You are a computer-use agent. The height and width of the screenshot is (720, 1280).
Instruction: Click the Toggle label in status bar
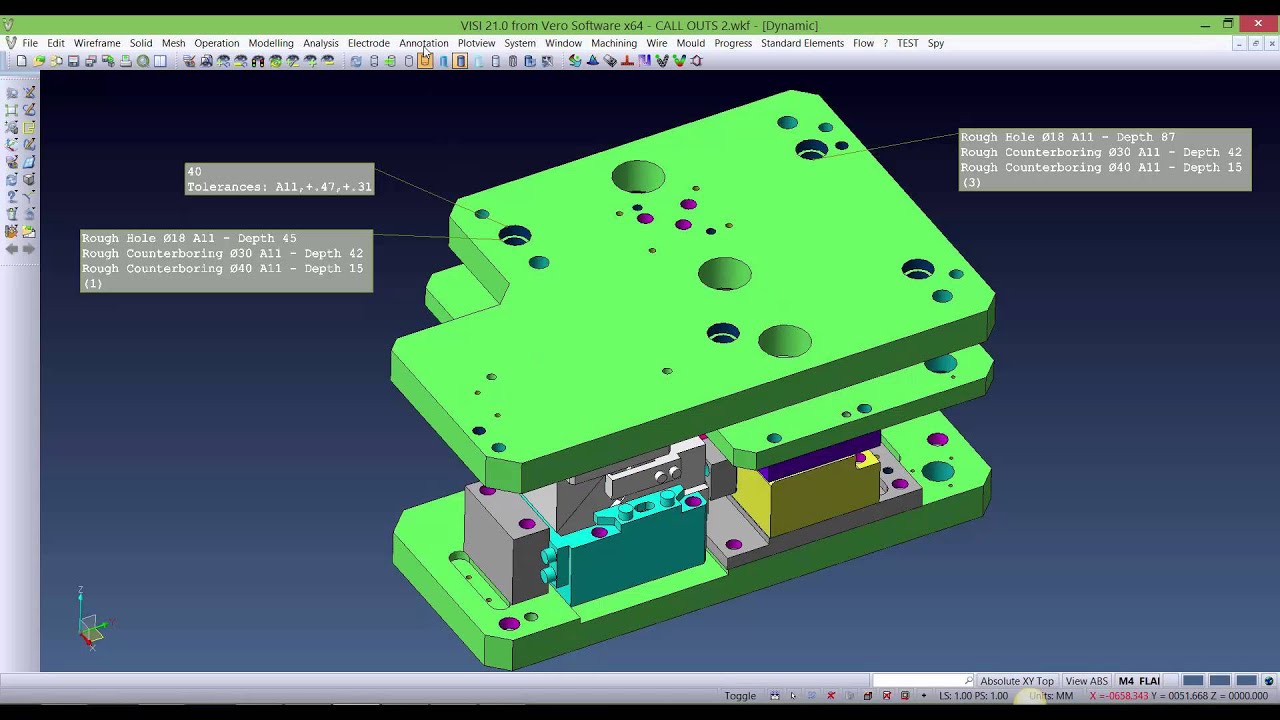740,696
